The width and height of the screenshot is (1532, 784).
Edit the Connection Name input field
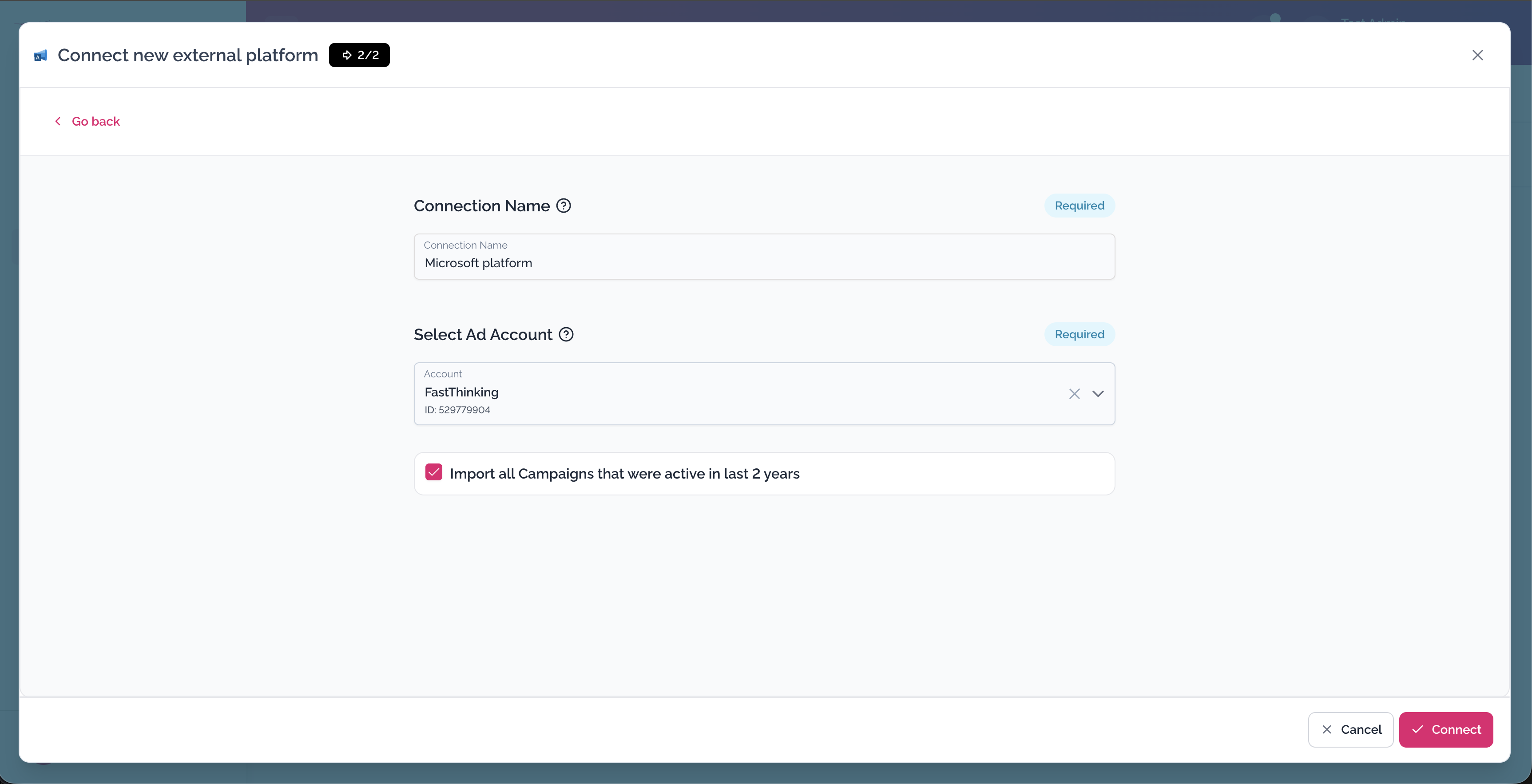764,257
